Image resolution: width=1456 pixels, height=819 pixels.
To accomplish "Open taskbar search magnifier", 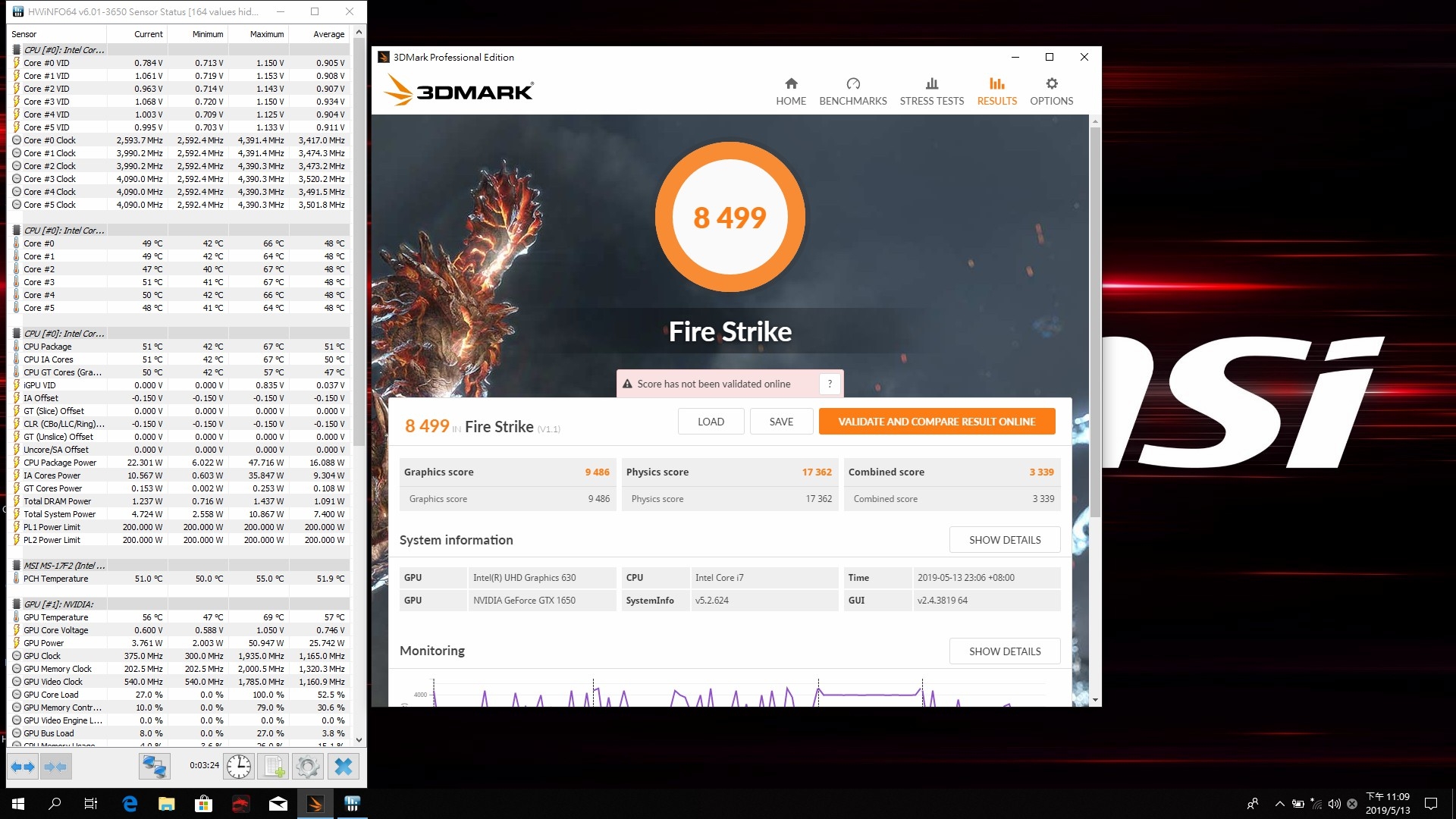I will coord(55,804).
